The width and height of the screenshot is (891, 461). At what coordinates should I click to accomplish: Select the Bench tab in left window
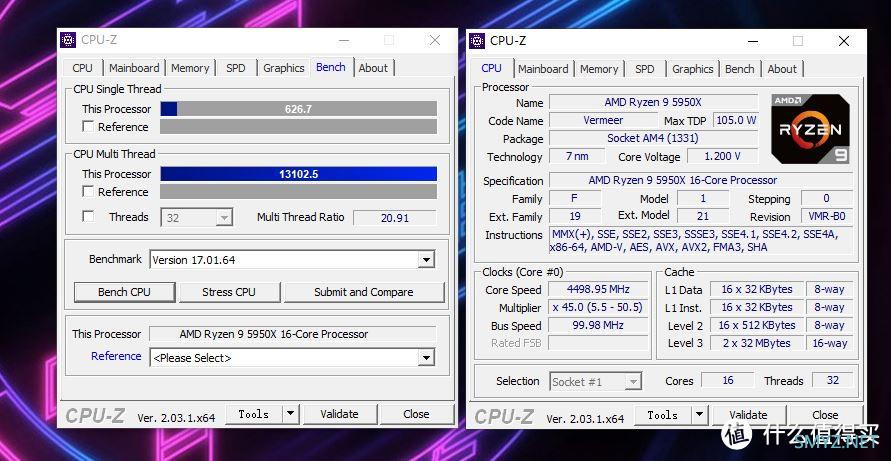pos(331,67)
